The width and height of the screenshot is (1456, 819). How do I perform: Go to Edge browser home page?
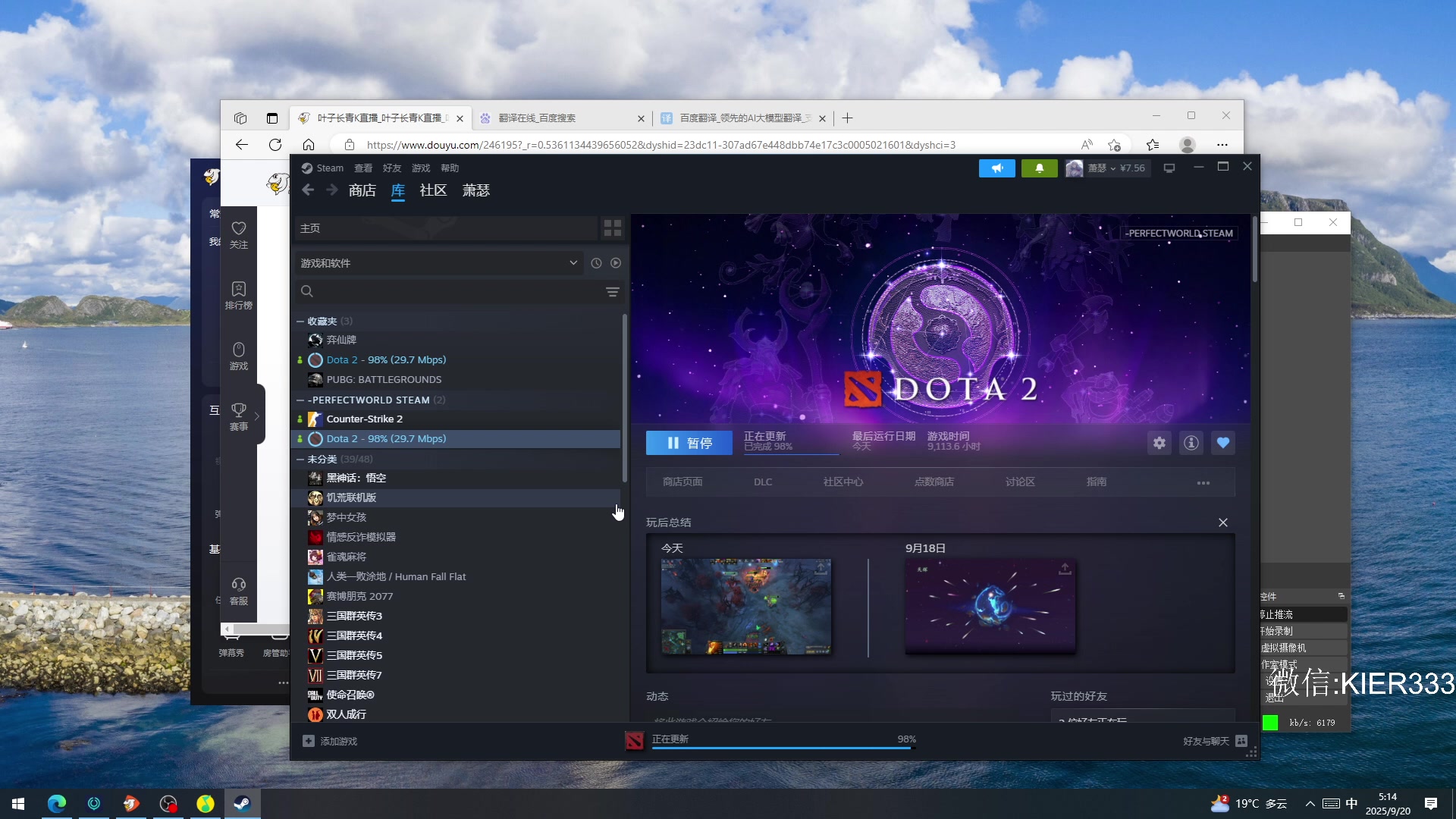(309, 145)
